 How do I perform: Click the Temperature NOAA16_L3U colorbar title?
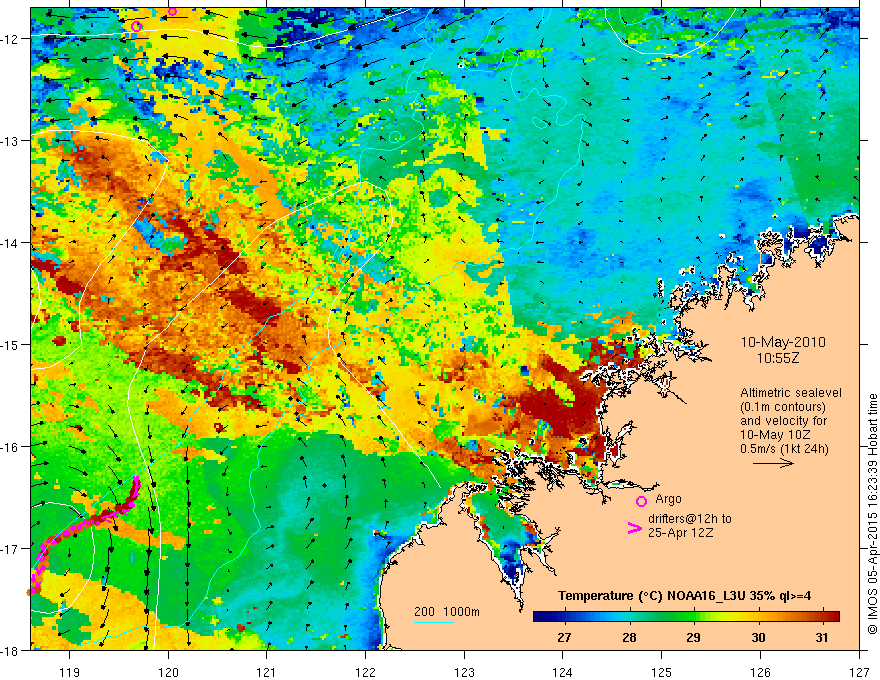pyautogui.click(x=684, y=596)
